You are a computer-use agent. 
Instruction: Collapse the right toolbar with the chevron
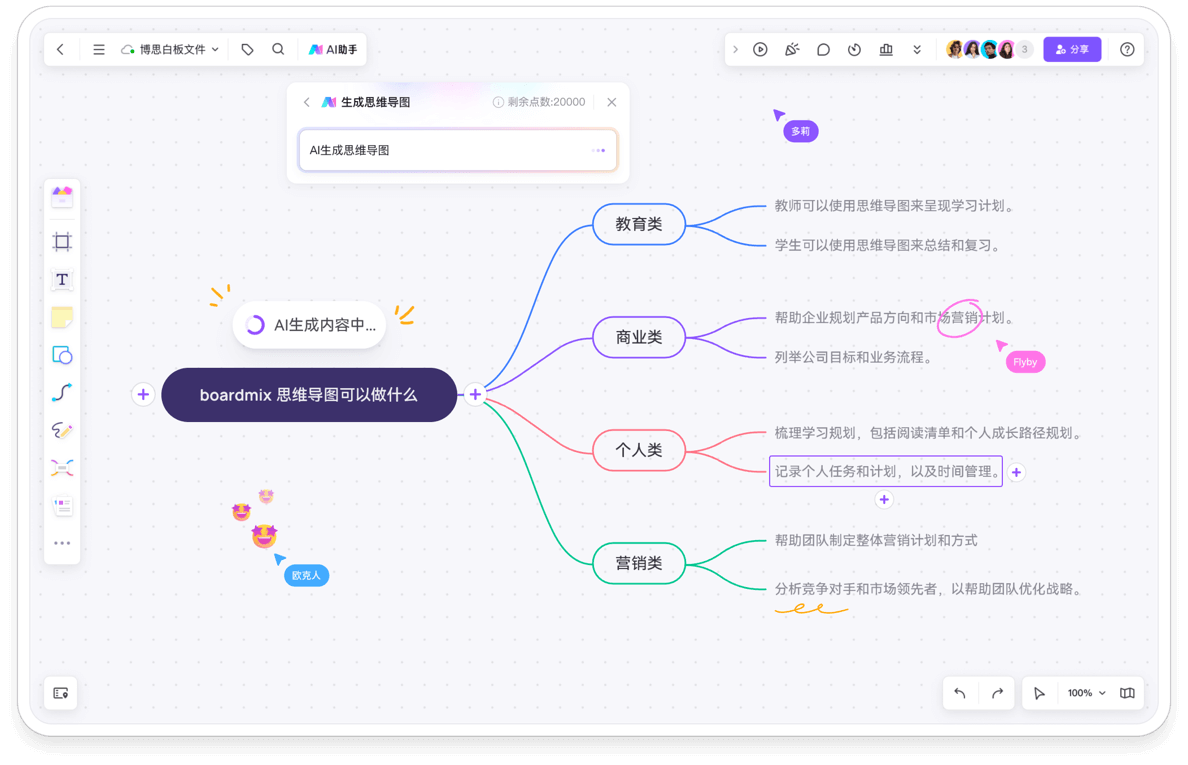point(735,49)
